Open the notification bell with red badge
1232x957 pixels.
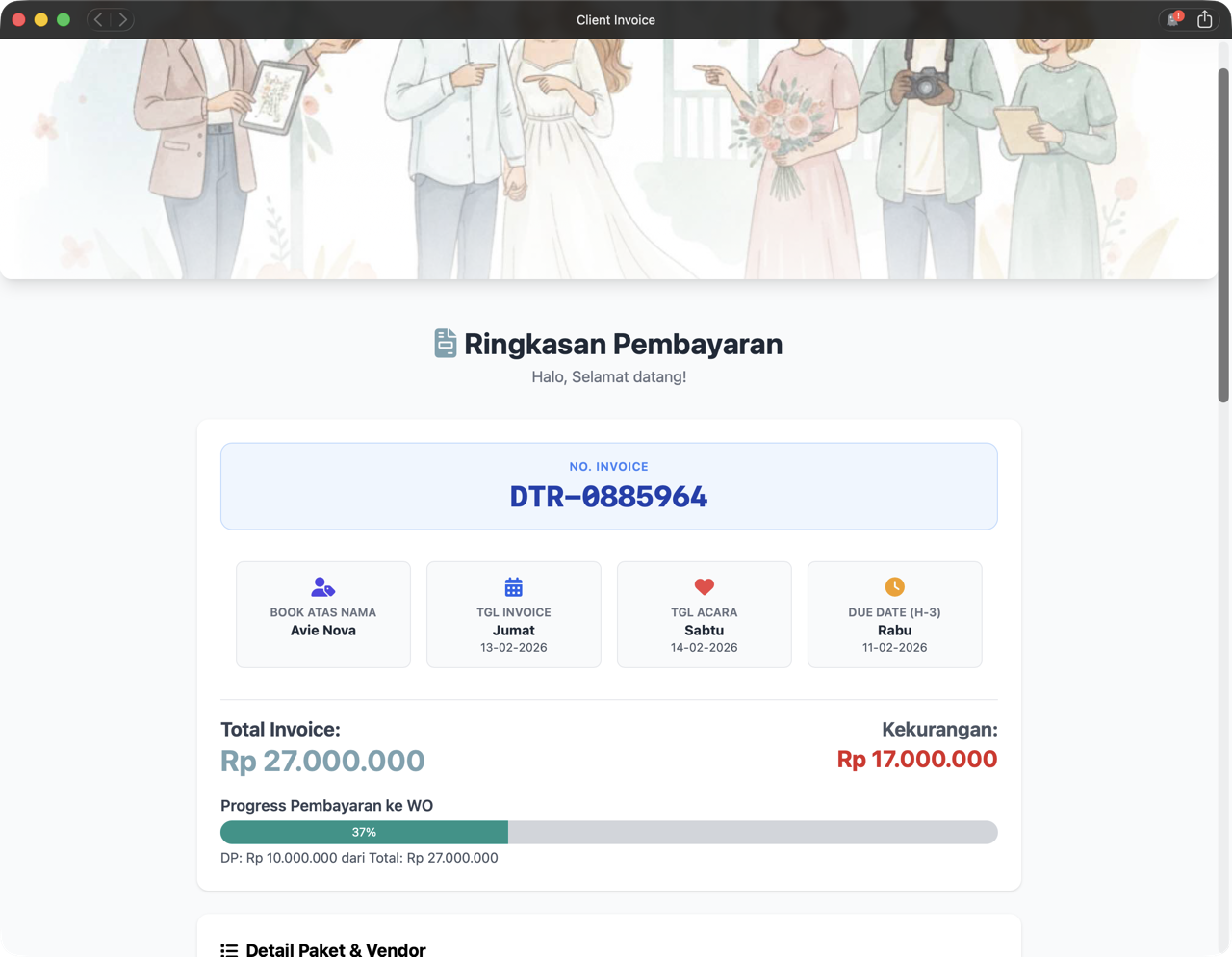[1173, 19]
